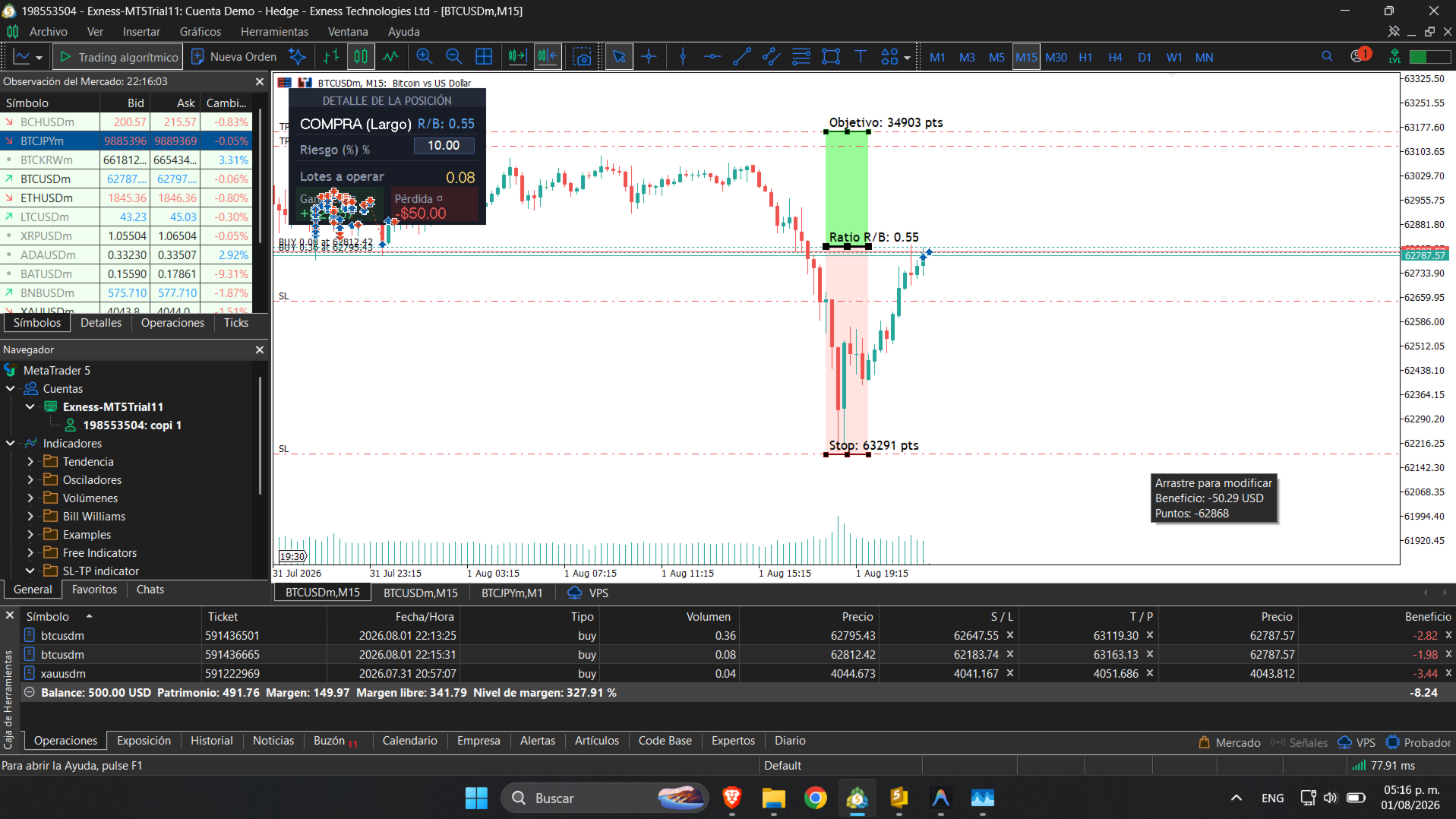Open the Probador strategy tester

pos(1419,743)
